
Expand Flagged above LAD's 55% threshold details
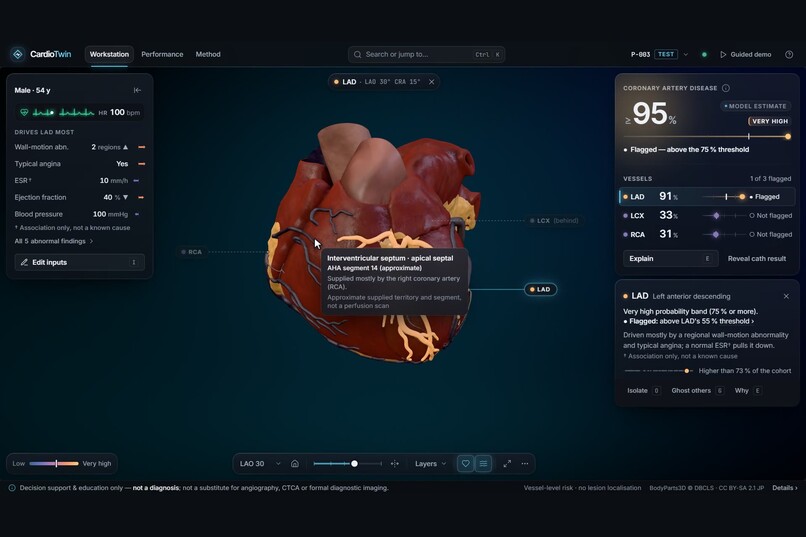click(689, 321)
